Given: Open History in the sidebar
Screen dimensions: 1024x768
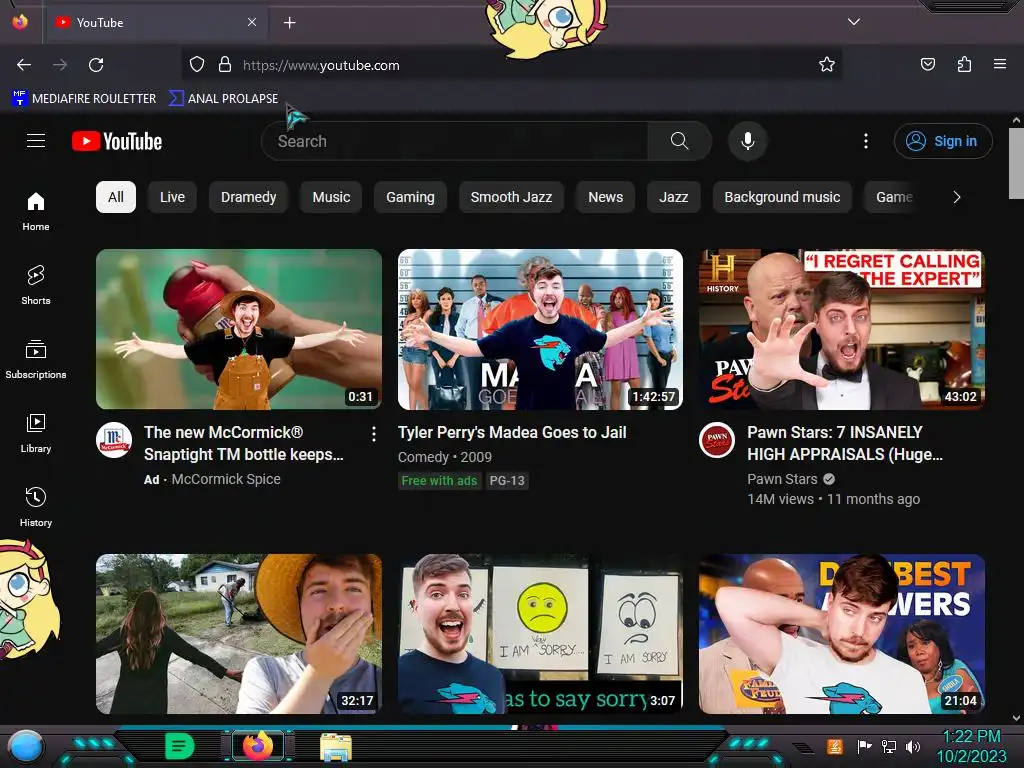Looking at the screenshot, I should pyautogui.click(x=36, y=507).
